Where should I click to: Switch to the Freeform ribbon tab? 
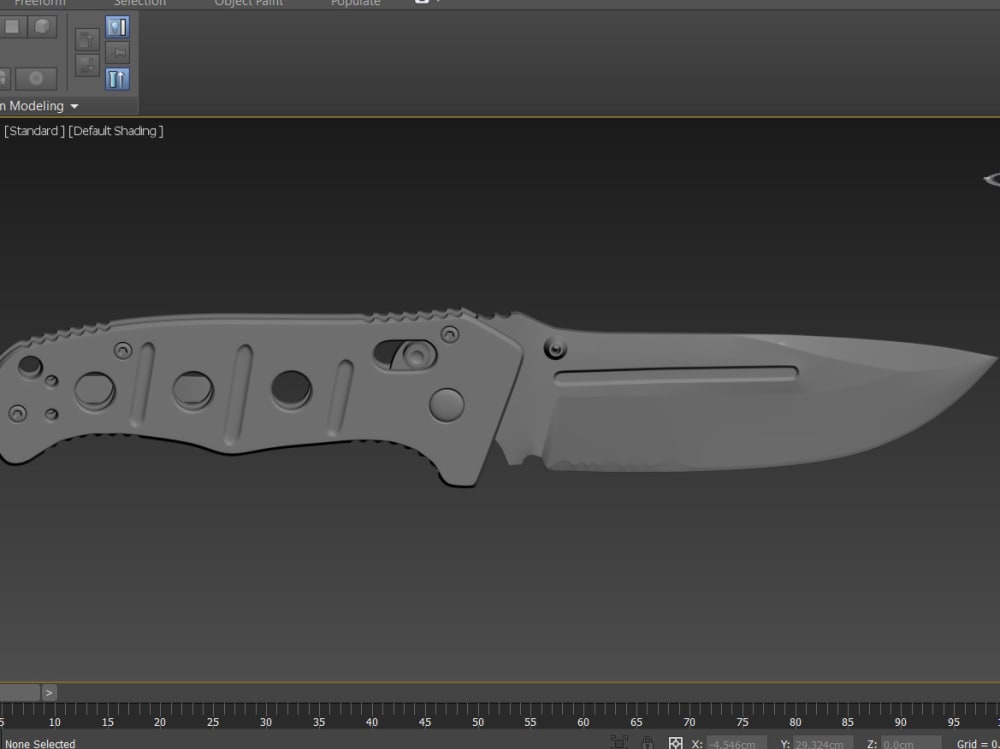[x=40, y=3]
